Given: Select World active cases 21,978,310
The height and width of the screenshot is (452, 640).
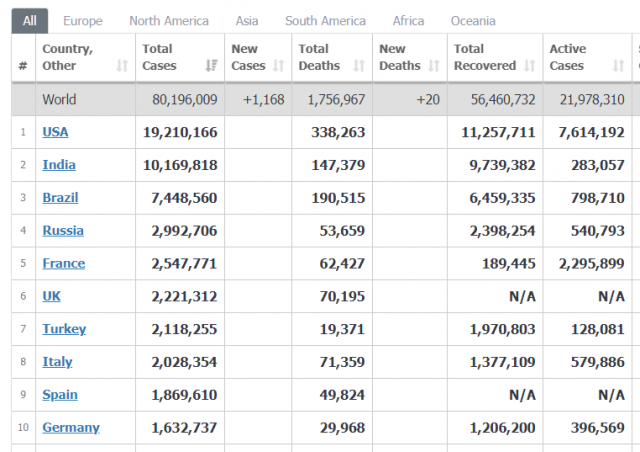Looking at the screenshot, I should pos(592,99).
